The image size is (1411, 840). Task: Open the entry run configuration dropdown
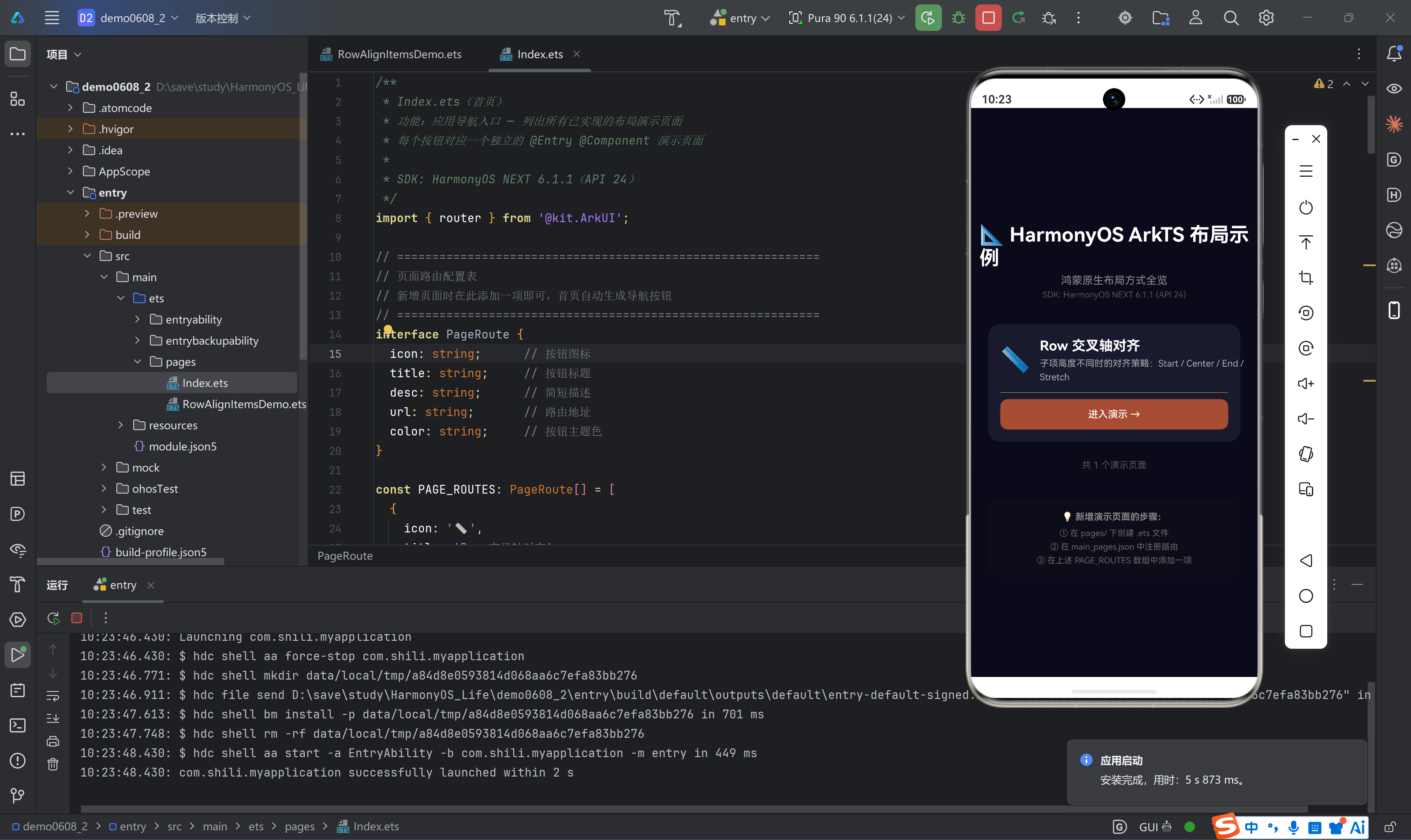[x=741, y=18]
